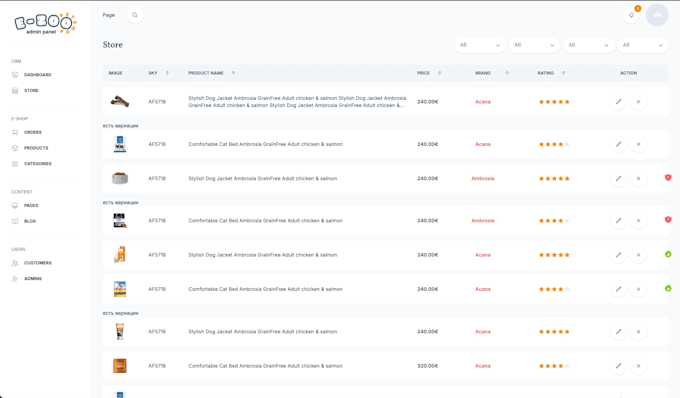Click Ambrosia brand link in Comfortable Cat Bed row

pos(483,221)
